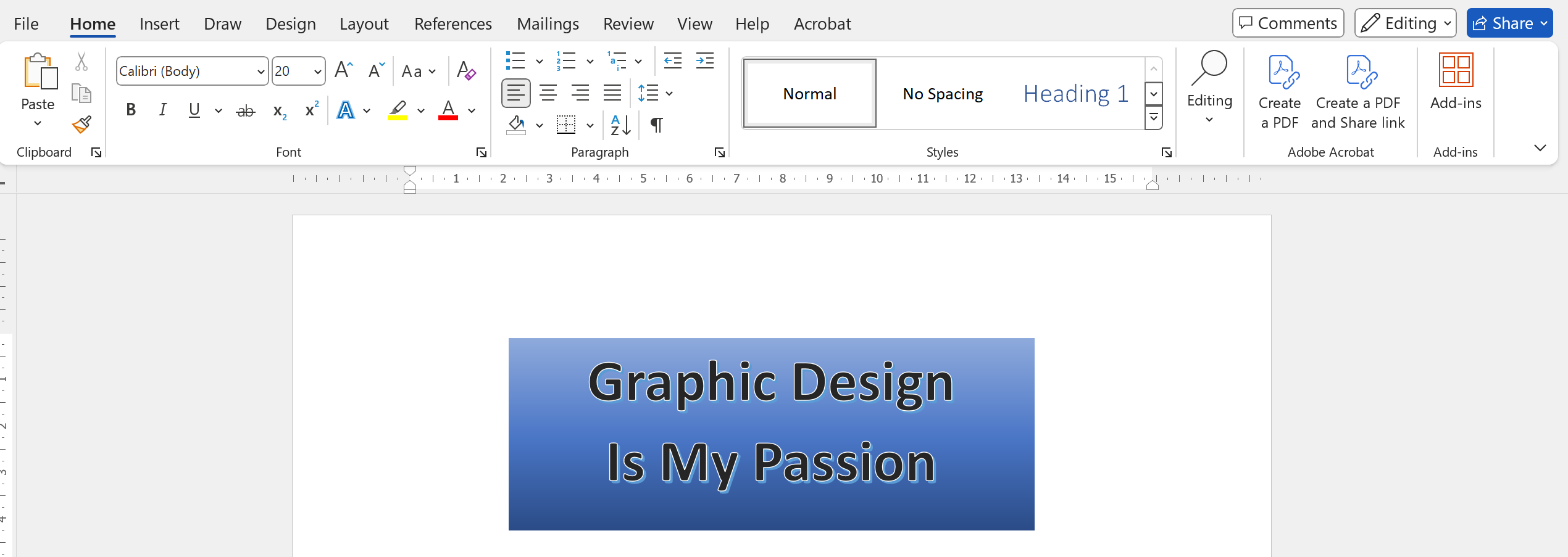Switch to the Insert tab
1568x557 pixels.
tap(159, 24)
